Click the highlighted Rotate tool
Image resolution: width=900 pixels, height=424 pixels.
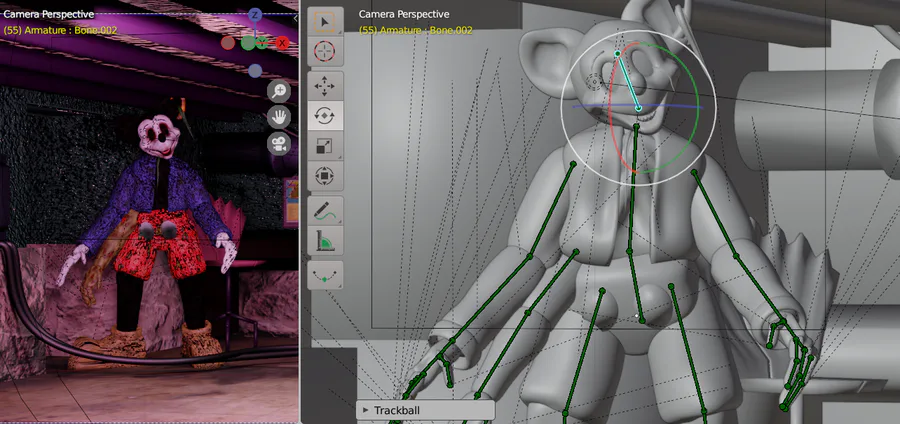(x=325, y=116)
